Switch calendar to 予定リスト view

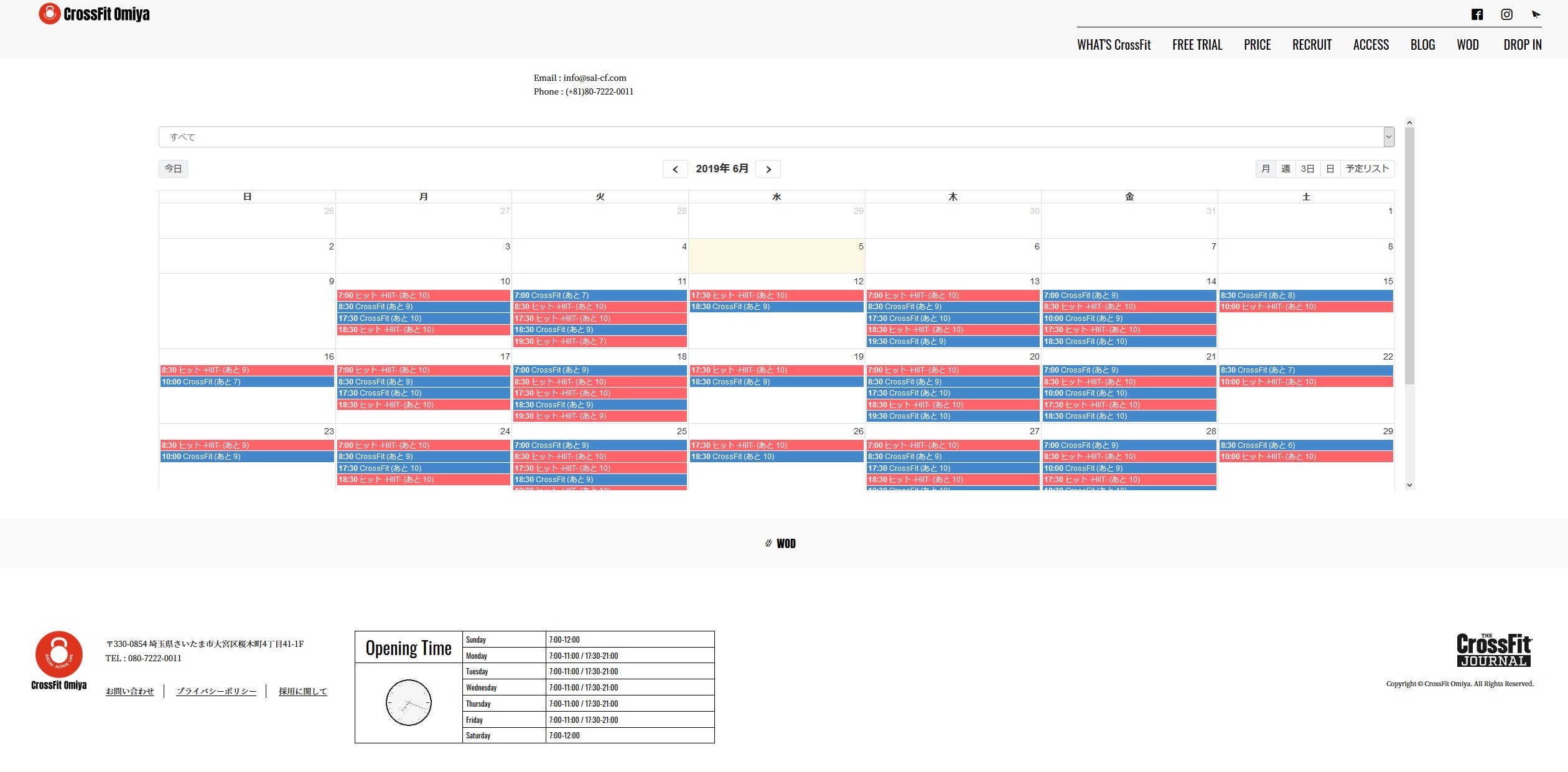click(x=1367, y=169)
